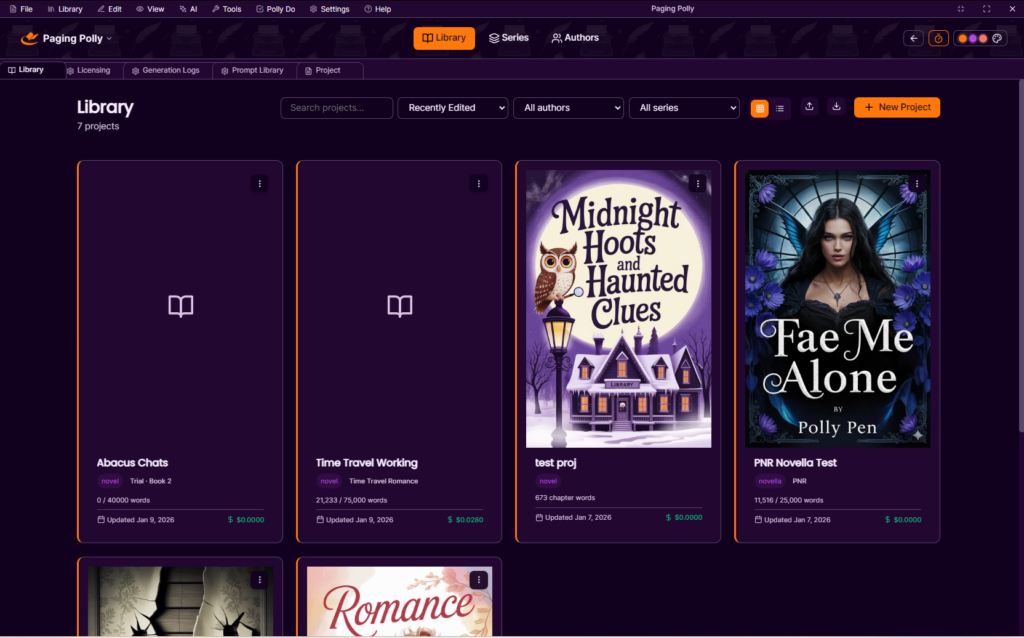This screenshot has width=1024, height=638.
Task: Go to the Authors section
Action: (575, 38)
